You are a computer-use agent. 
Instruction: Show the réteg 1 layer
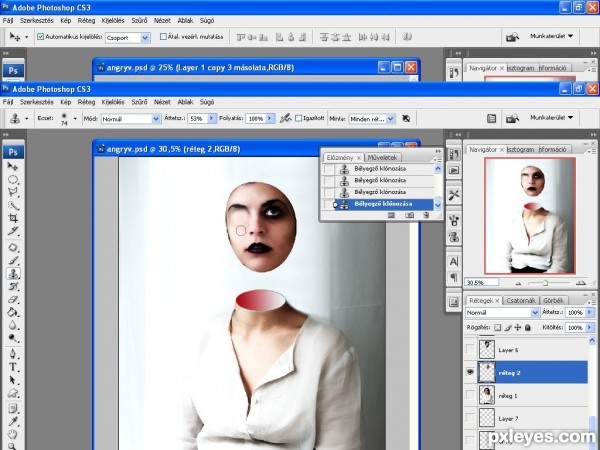point(470,395)
